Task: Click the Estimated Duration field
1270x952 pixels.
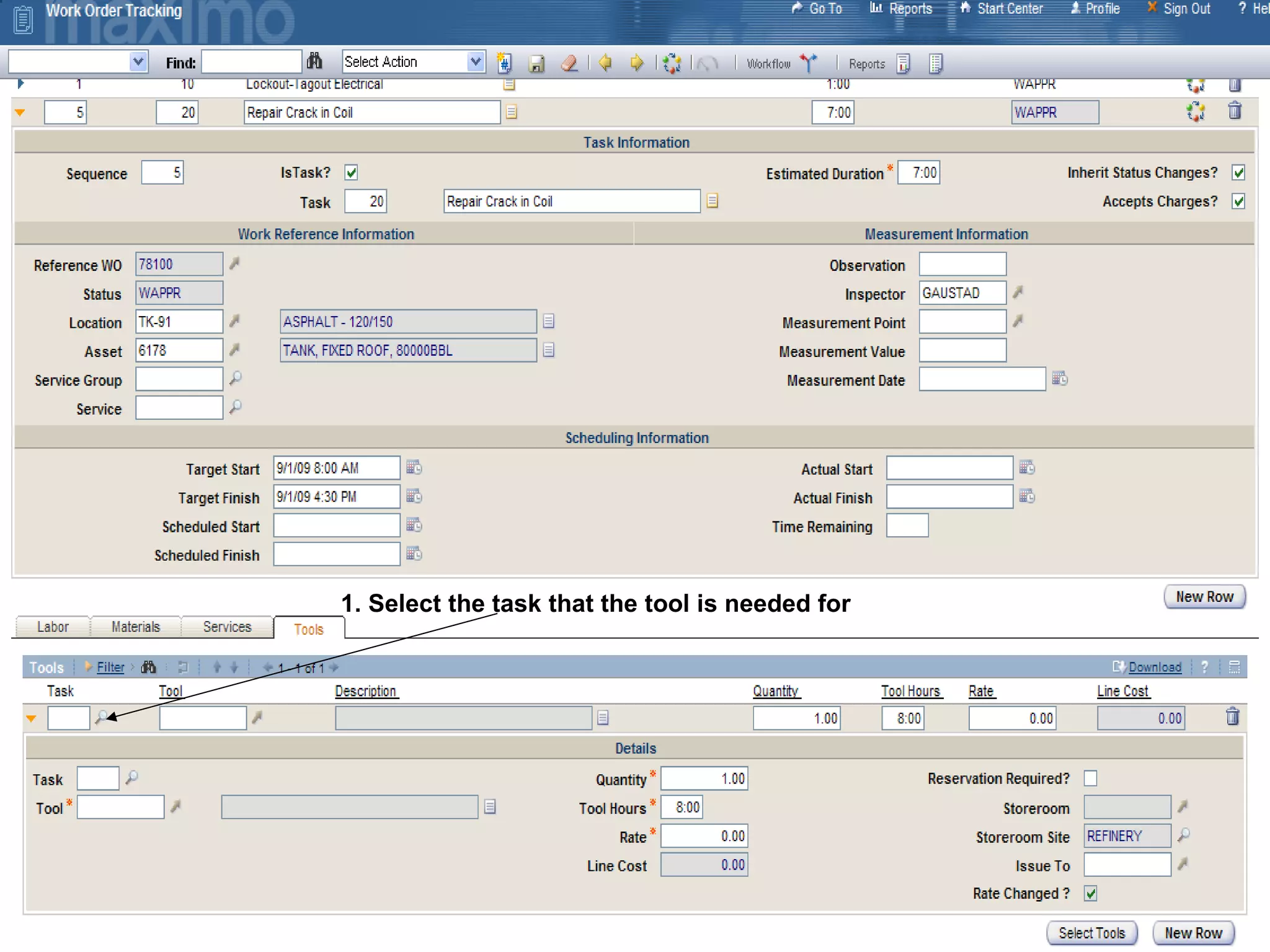Action: tap(919, 172)
